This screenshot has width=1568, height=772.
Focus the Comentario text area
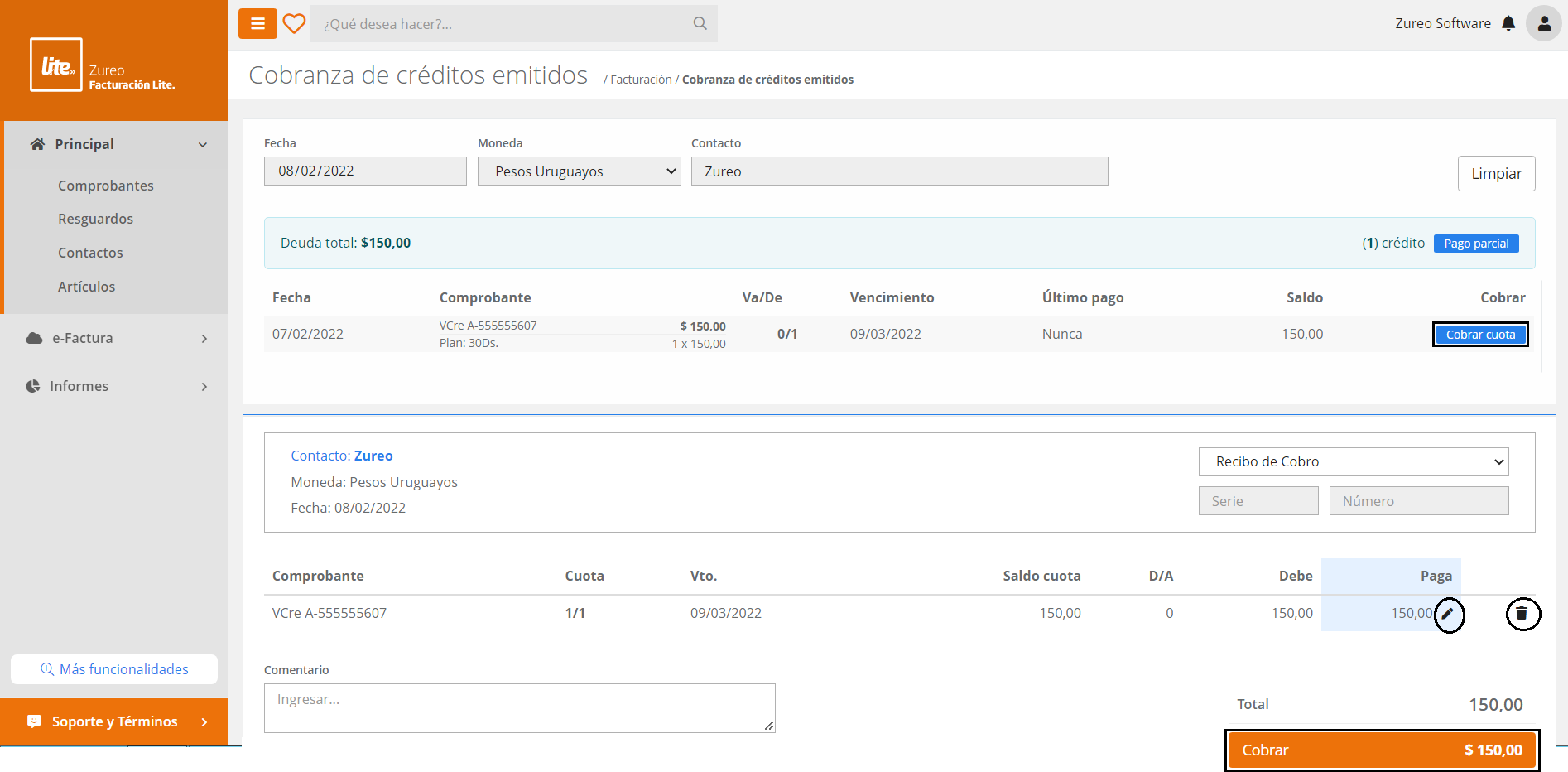(519, 708)
